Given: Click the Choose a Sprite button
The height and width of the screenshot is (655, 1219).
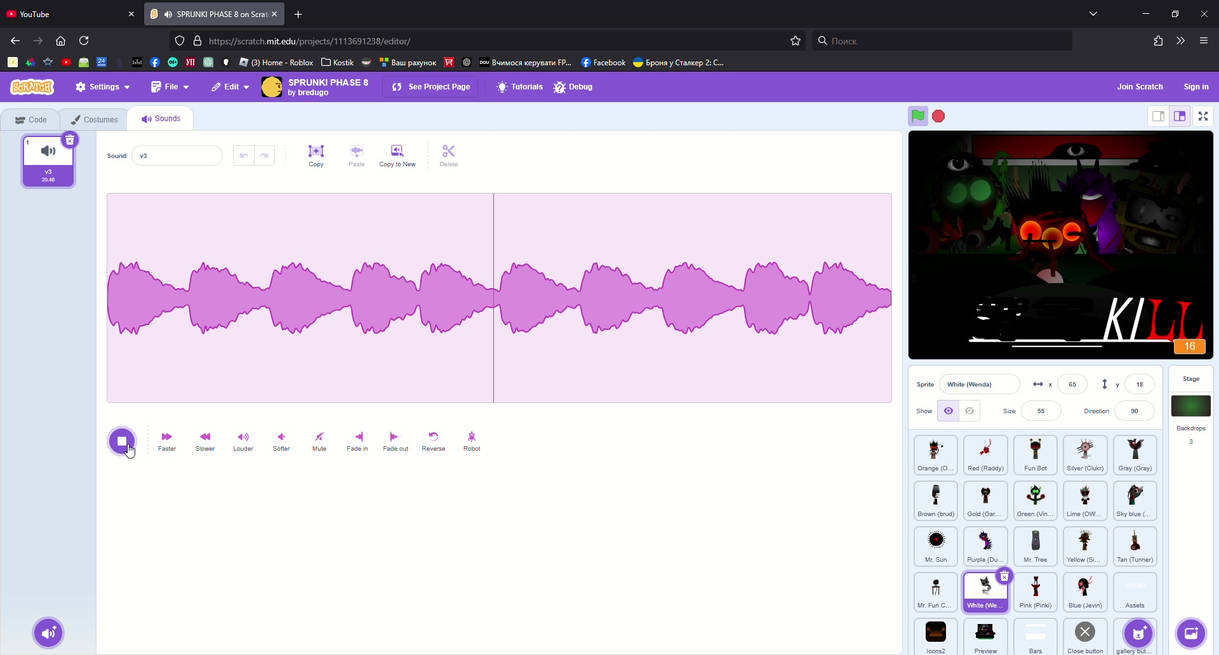Looking at the screenshot, I should click(x=1138, y=633).
